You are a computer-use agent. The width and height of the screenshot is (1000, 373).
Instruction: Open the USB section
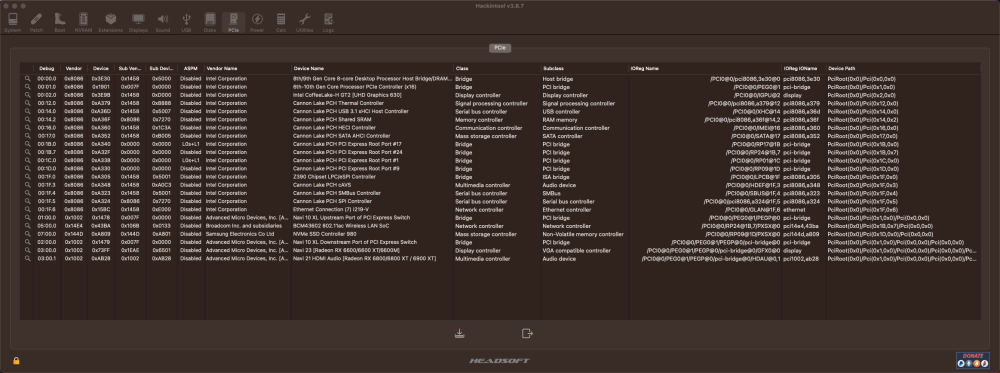click(x=186, y=22)
